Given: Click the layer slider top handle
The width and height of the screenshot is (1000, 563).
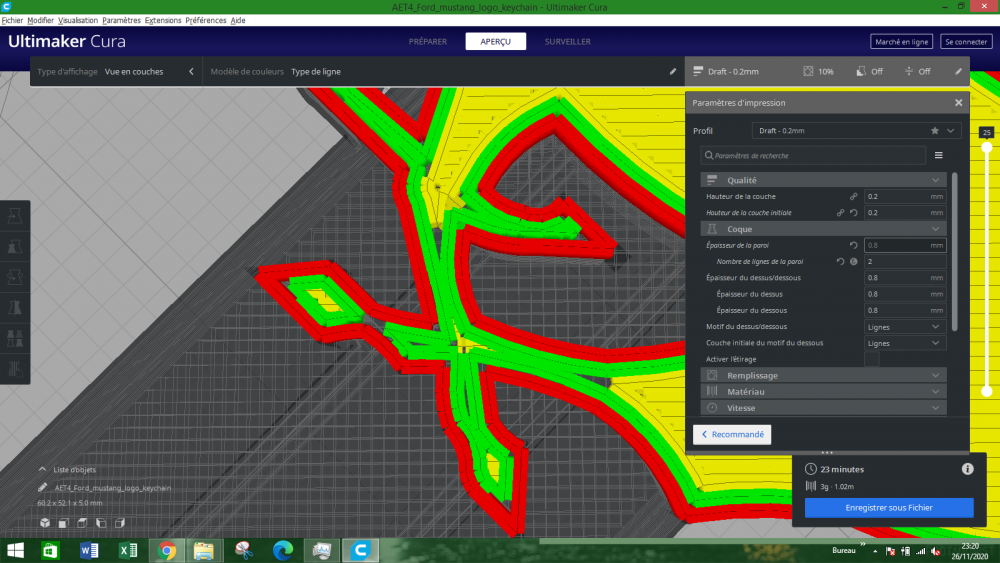Looking at the screenshot, I should 987,147.
